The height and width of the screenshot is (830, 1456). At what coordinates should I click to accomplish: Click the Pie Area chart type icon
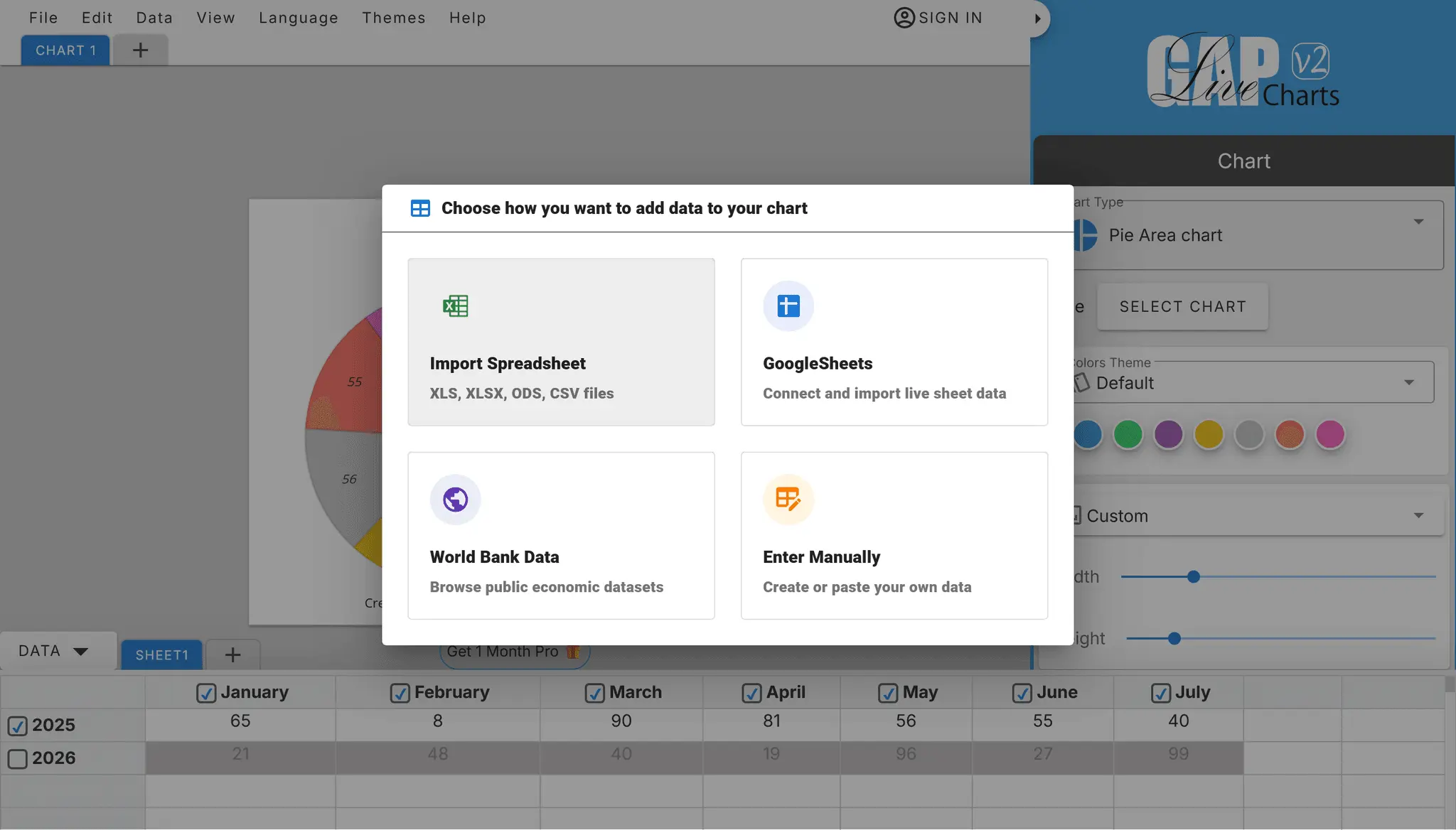click(x=1086, y=235)
